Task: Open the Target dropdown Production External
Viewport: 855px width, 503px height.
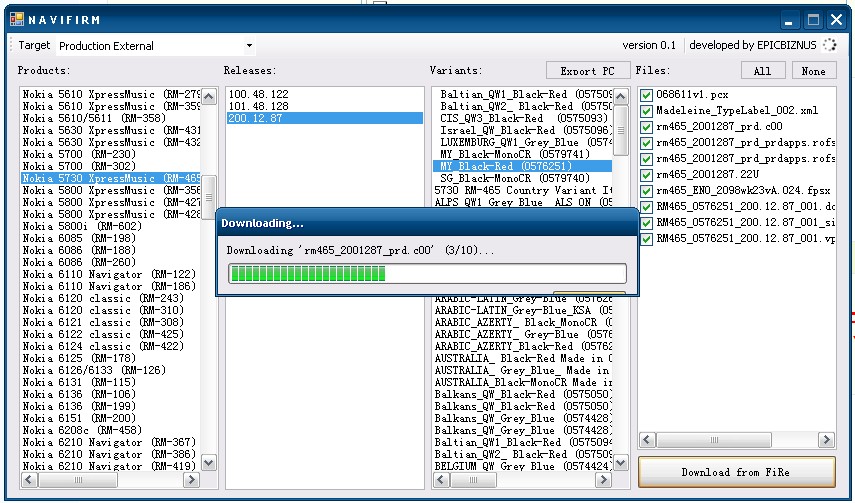Action: pyautogui.click(x=155, y=46)
